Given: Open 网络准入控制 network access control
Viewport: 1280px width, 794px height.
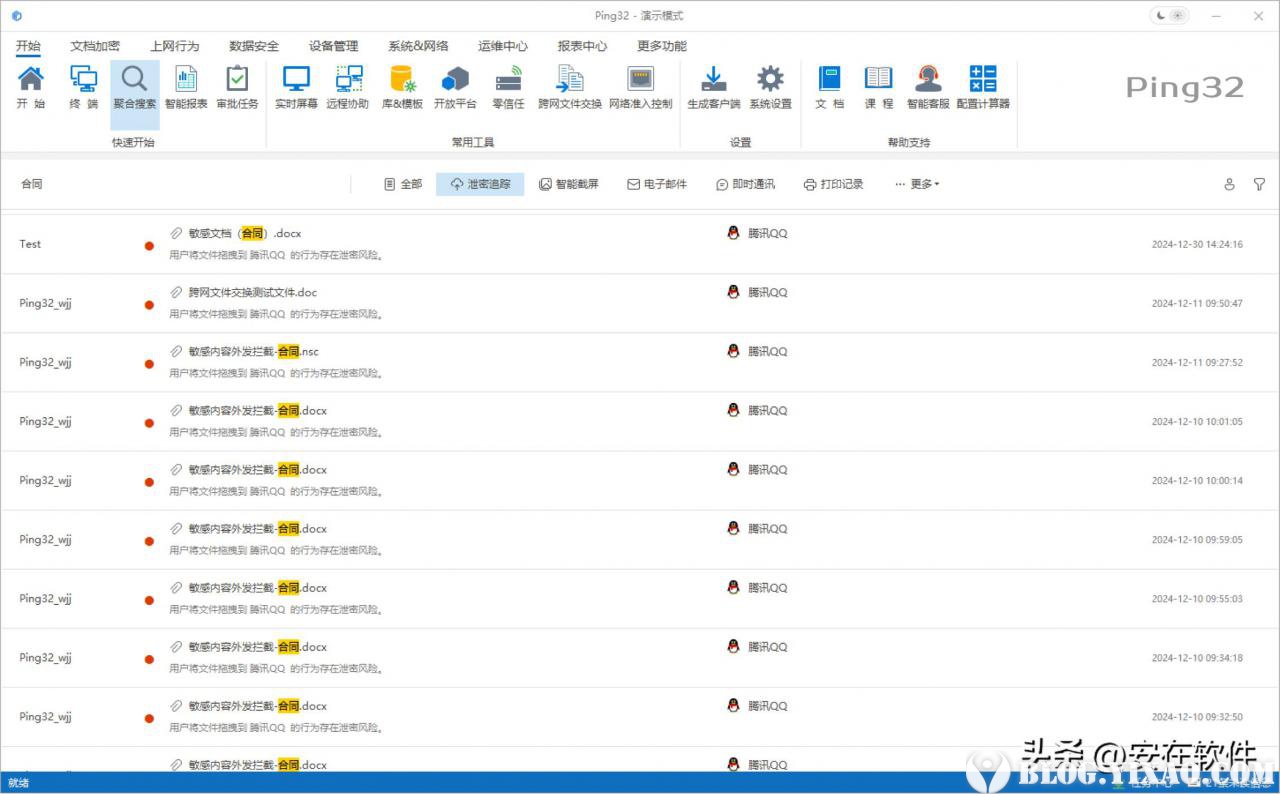Looking at the screenshot, I should point(640,87).
